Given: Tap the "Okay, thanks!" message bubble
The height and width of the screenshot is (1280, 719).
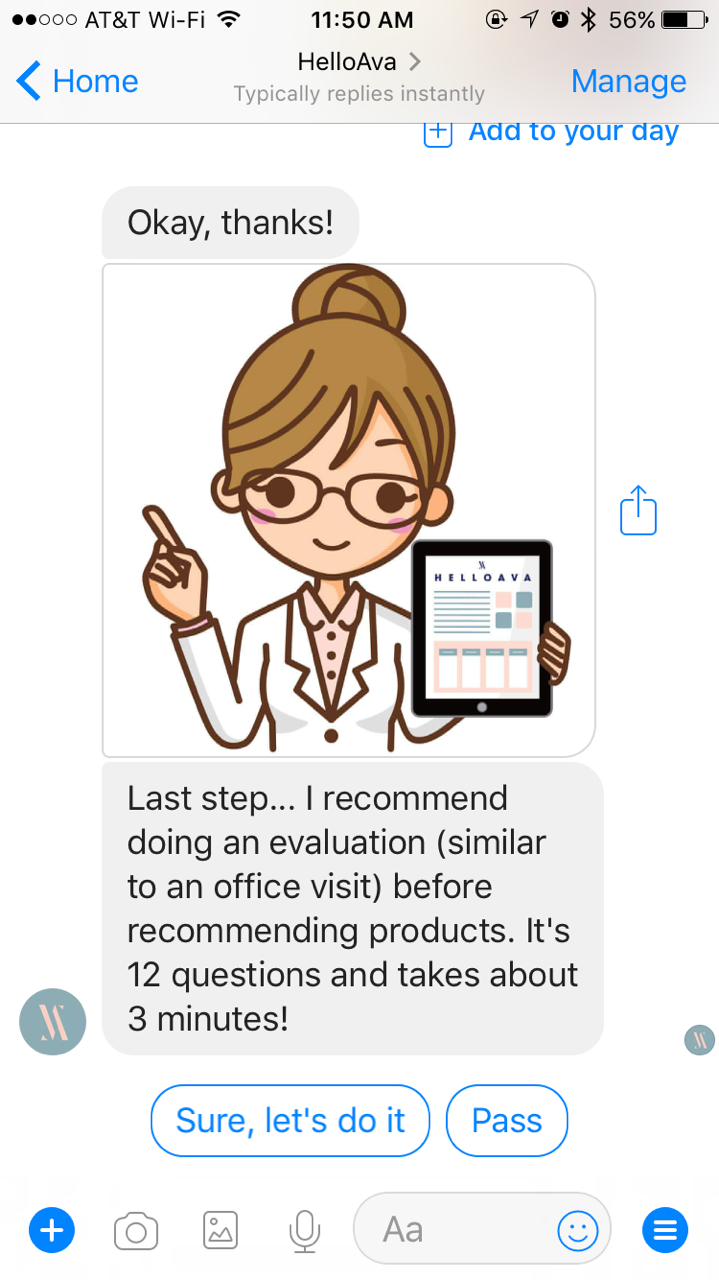Looking at the screenshot, I should tap(230, 222).
